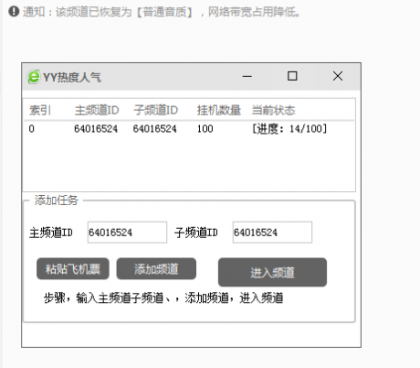Close the YY热度人气 window
The image size is (420, 368).
pyautogui.click(x=338, y=76)
